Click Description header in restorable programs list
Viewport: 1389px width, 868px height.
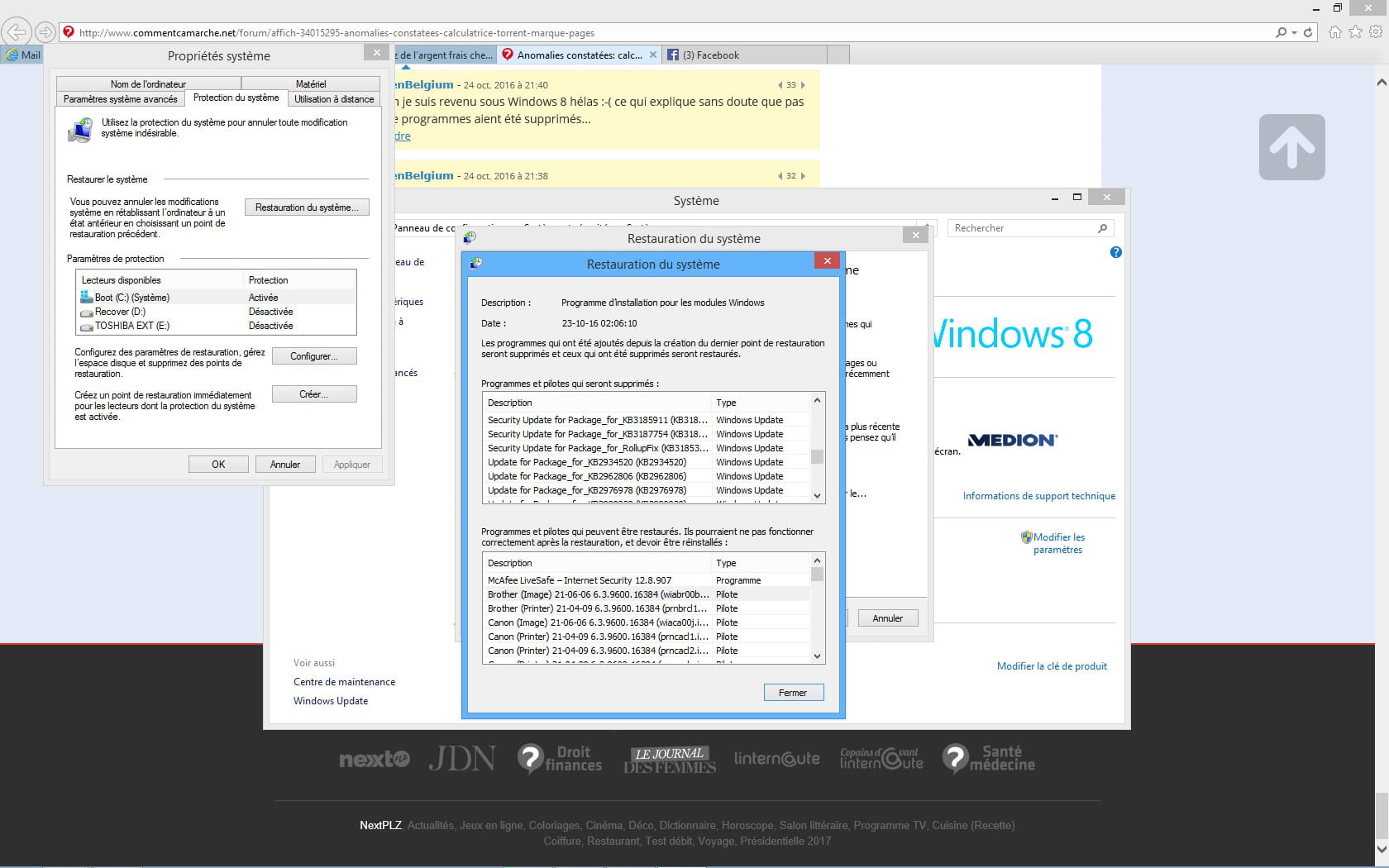point(597,563)
